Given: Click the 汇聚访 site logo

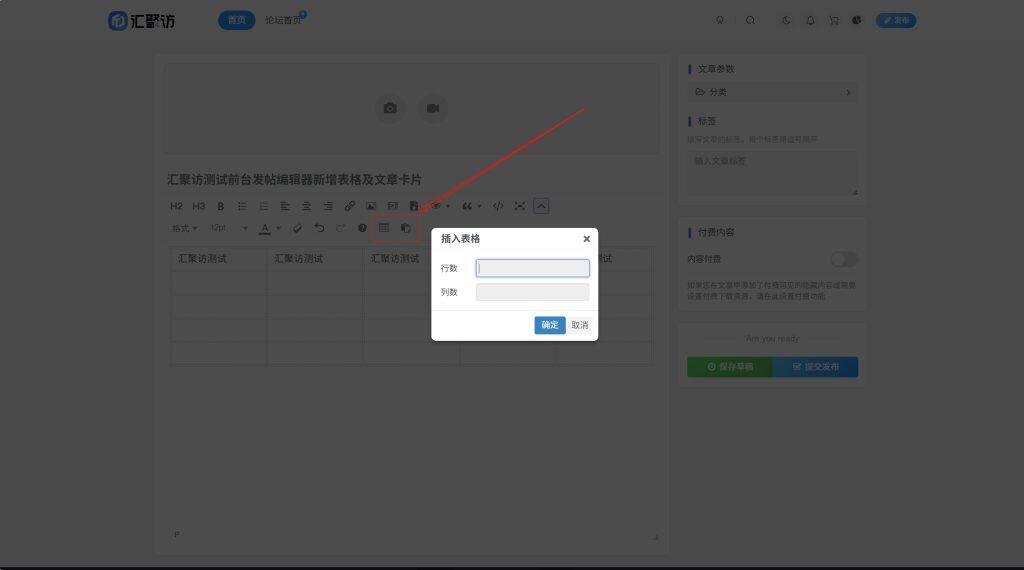Looking at the screenshot, I should coord(142,21).
